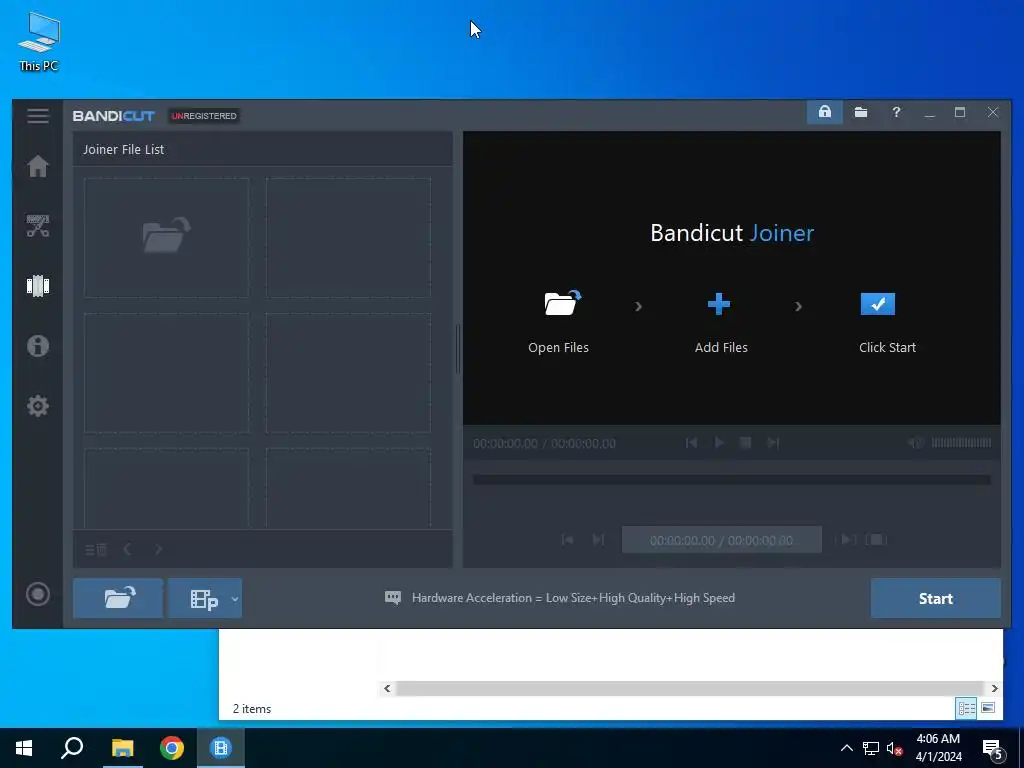1024x768 pixels.
Task: Open the notification center
Action: (x=993, y=749)
